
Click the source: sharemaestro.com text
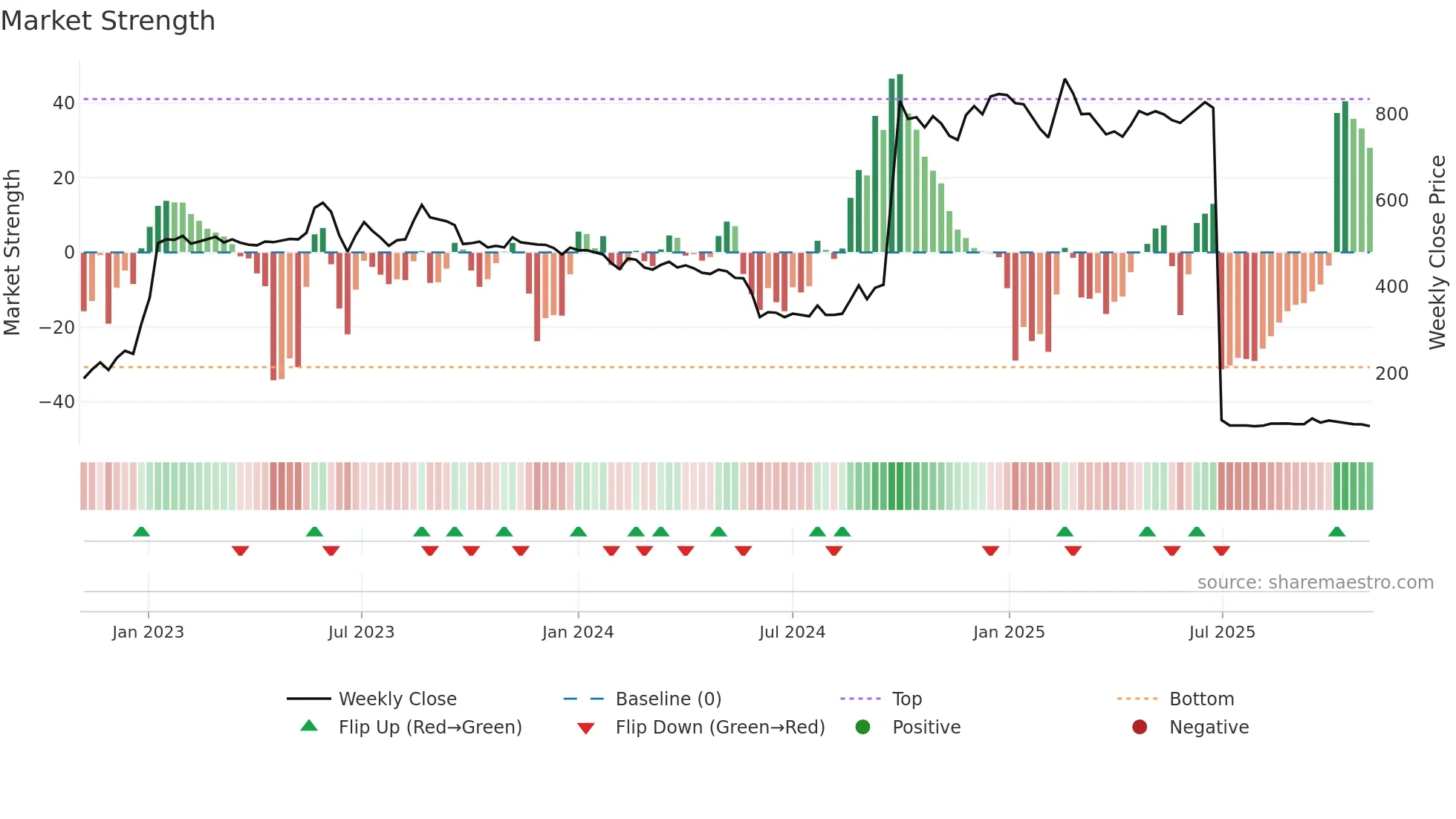1315,583
